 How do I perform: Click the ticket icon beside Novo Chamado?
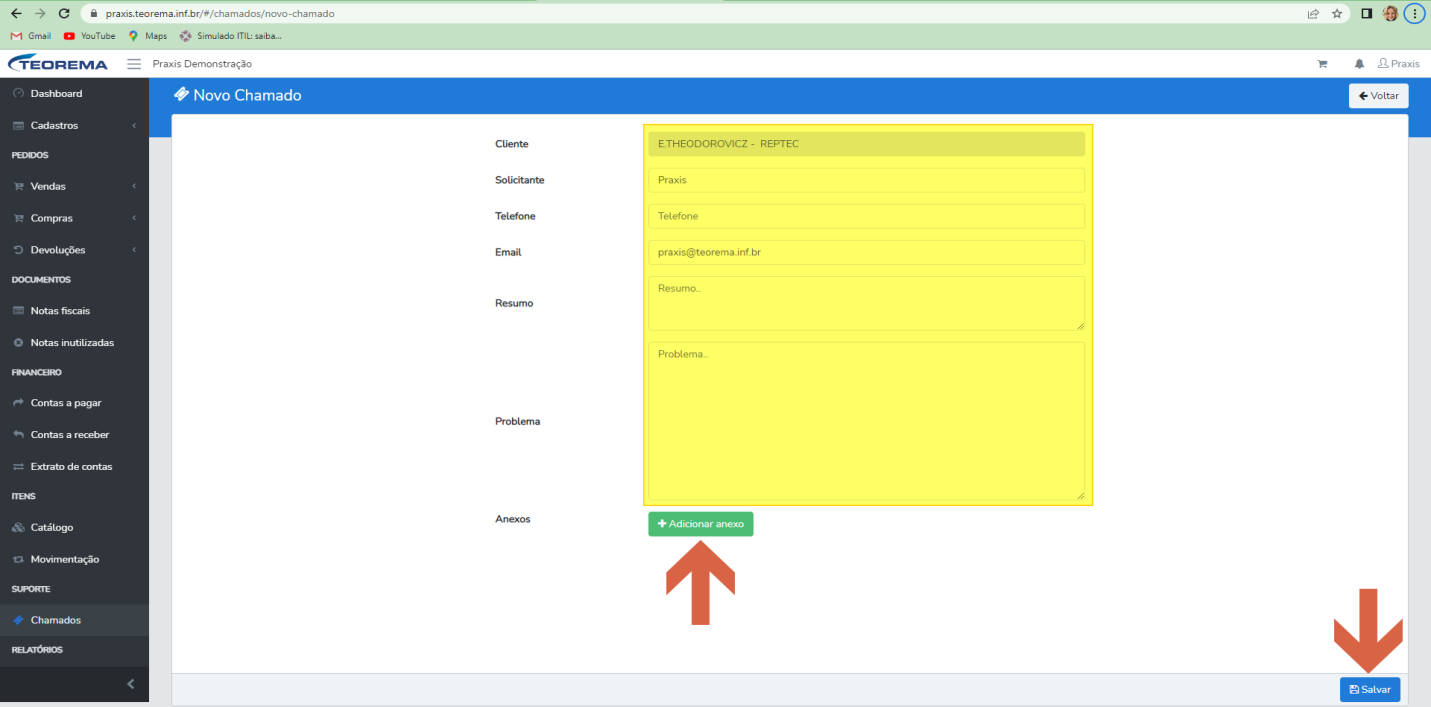click(x=181, y=95)
